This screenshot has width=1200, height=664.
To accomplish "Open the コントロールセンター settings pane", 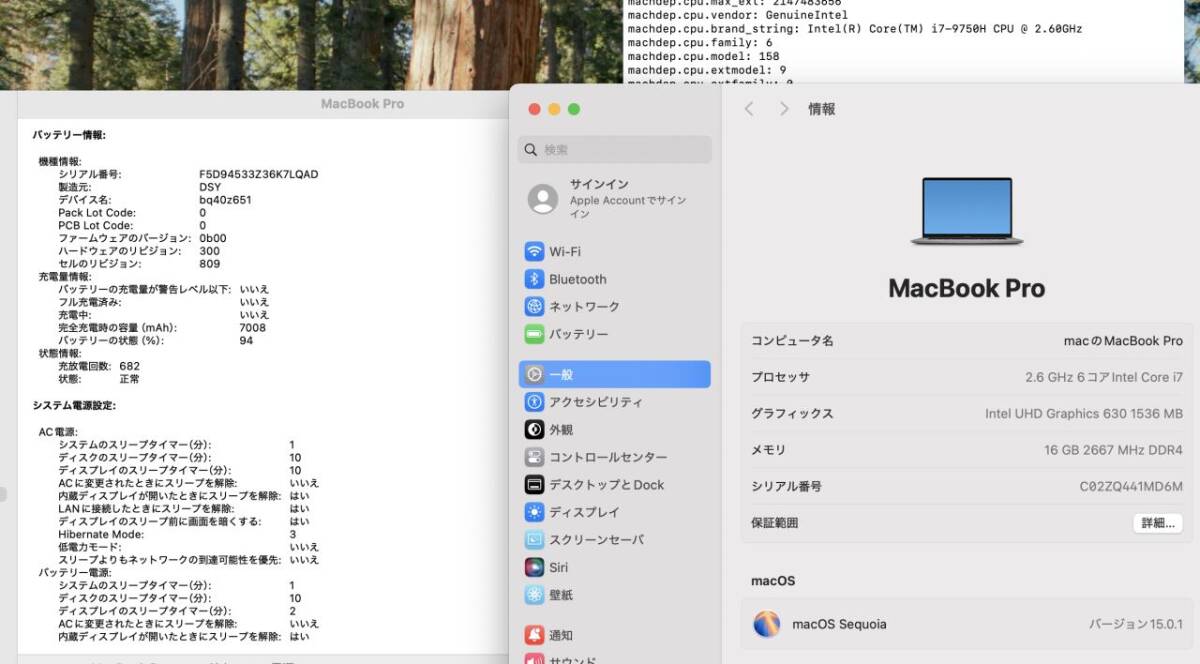I will [x=606, y=457].
